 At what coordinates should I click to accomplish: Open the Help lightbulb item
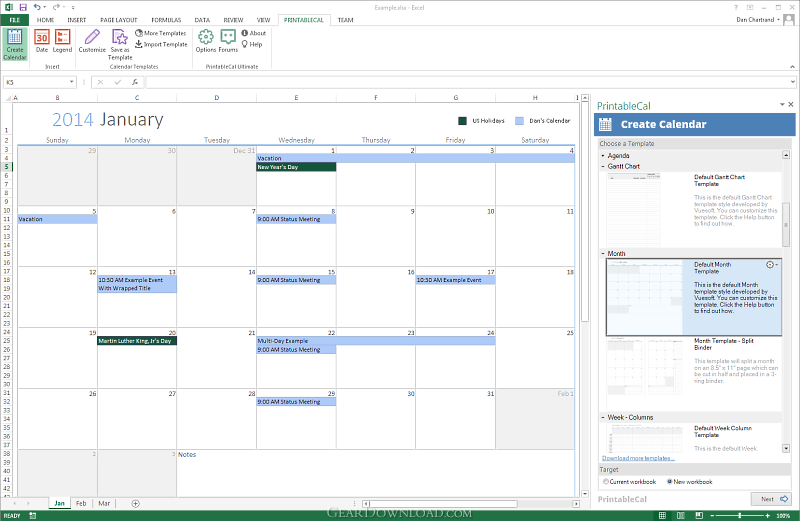pos(252,44)
